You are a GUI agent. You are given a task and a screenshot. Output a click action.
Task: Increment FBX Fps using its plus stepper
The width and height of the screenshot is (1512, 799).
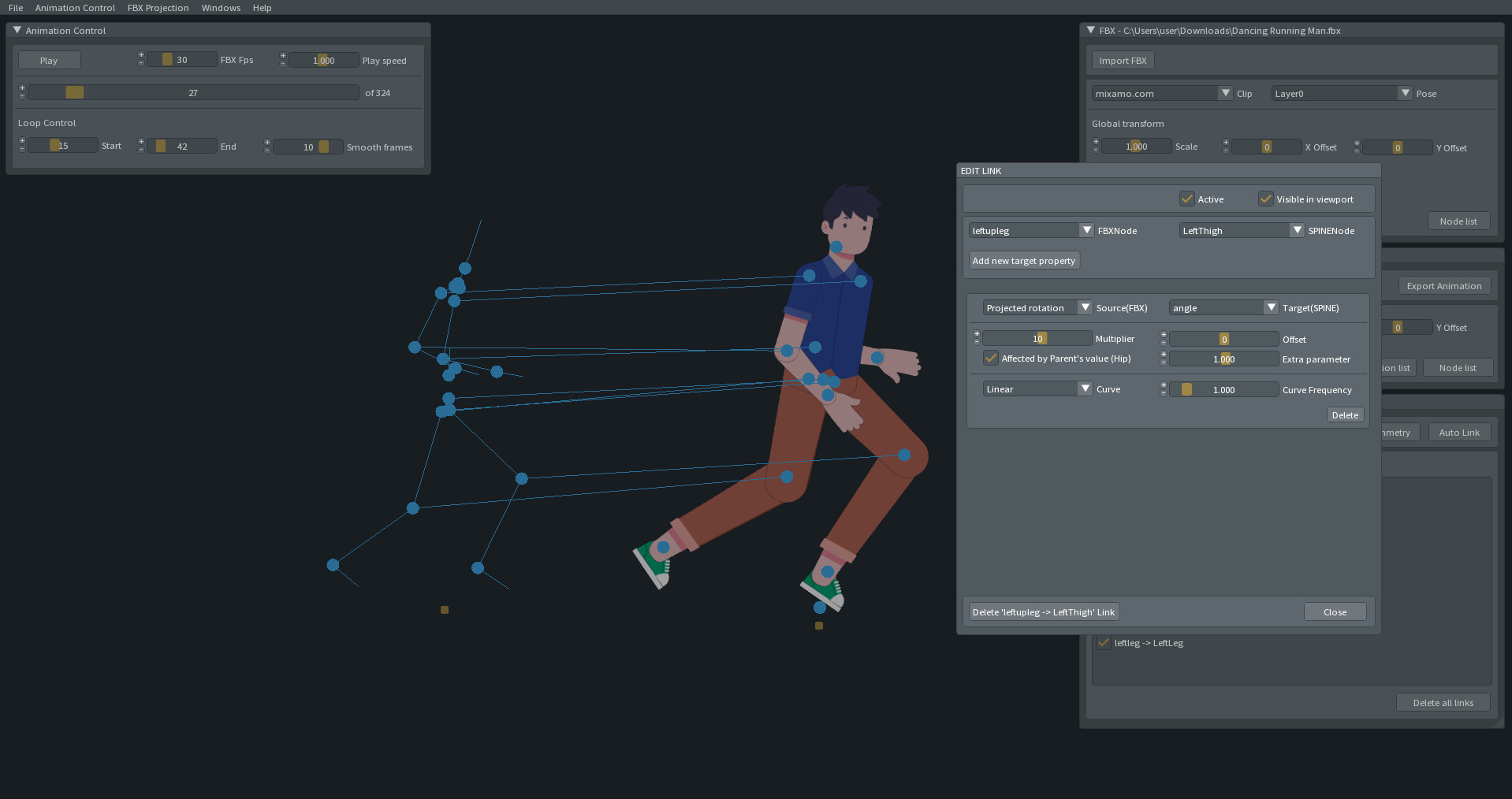click(141, 55)
